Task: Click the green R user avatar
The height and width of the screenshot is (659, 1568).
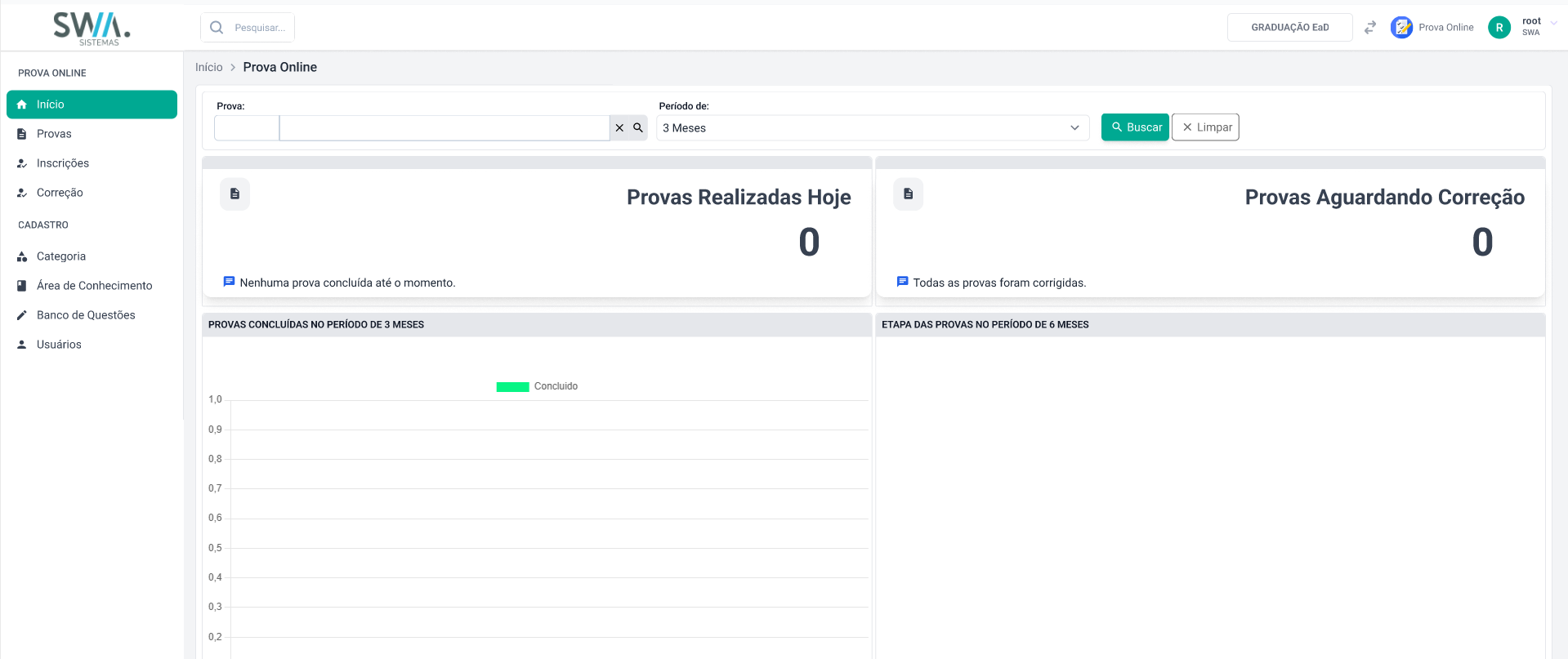Action: tap(1499, 28)
